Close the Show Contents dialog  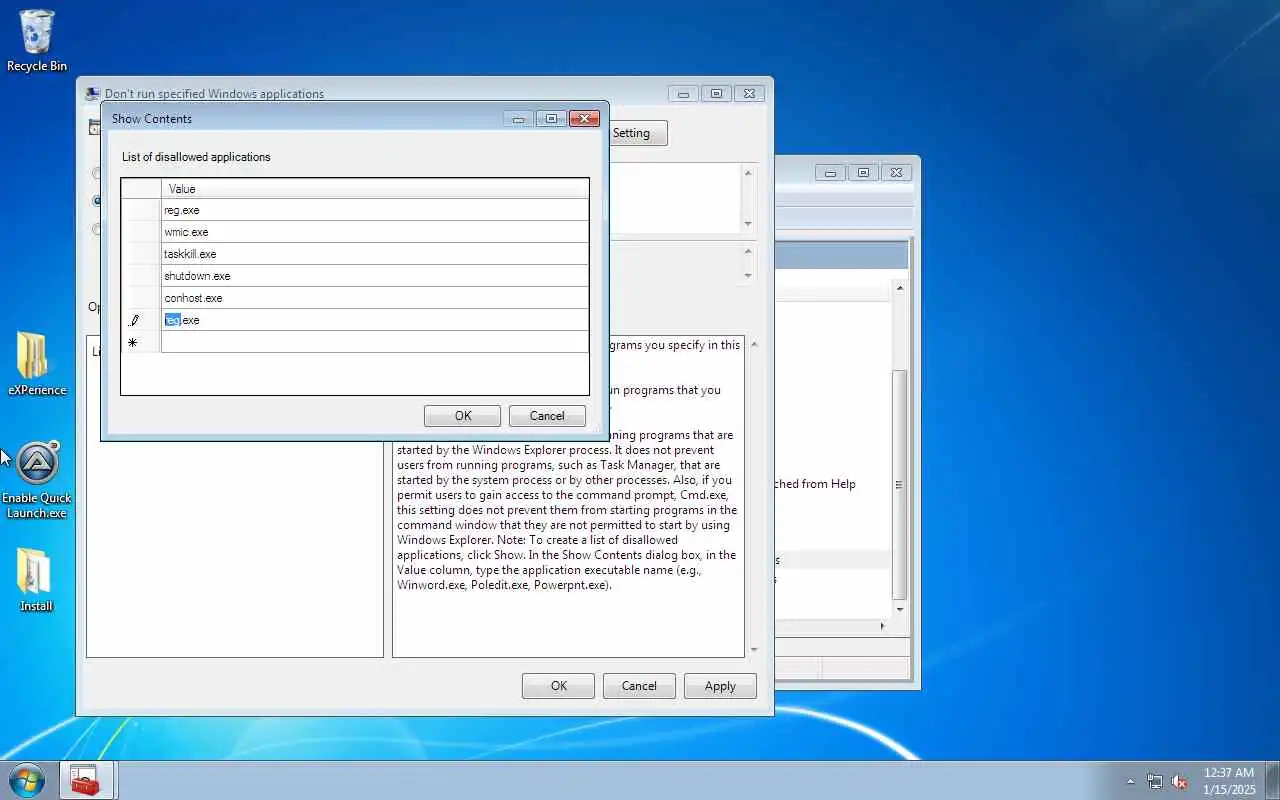584,119
